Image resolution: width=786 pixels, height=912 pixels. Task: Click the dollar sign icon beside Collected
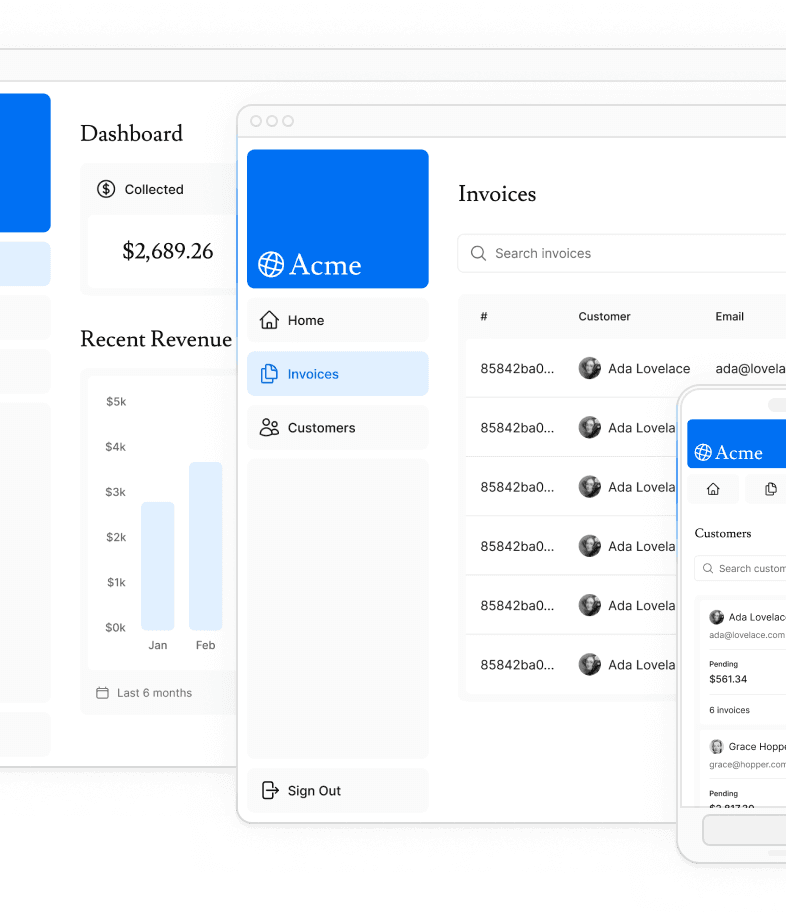tap(106, 189)
